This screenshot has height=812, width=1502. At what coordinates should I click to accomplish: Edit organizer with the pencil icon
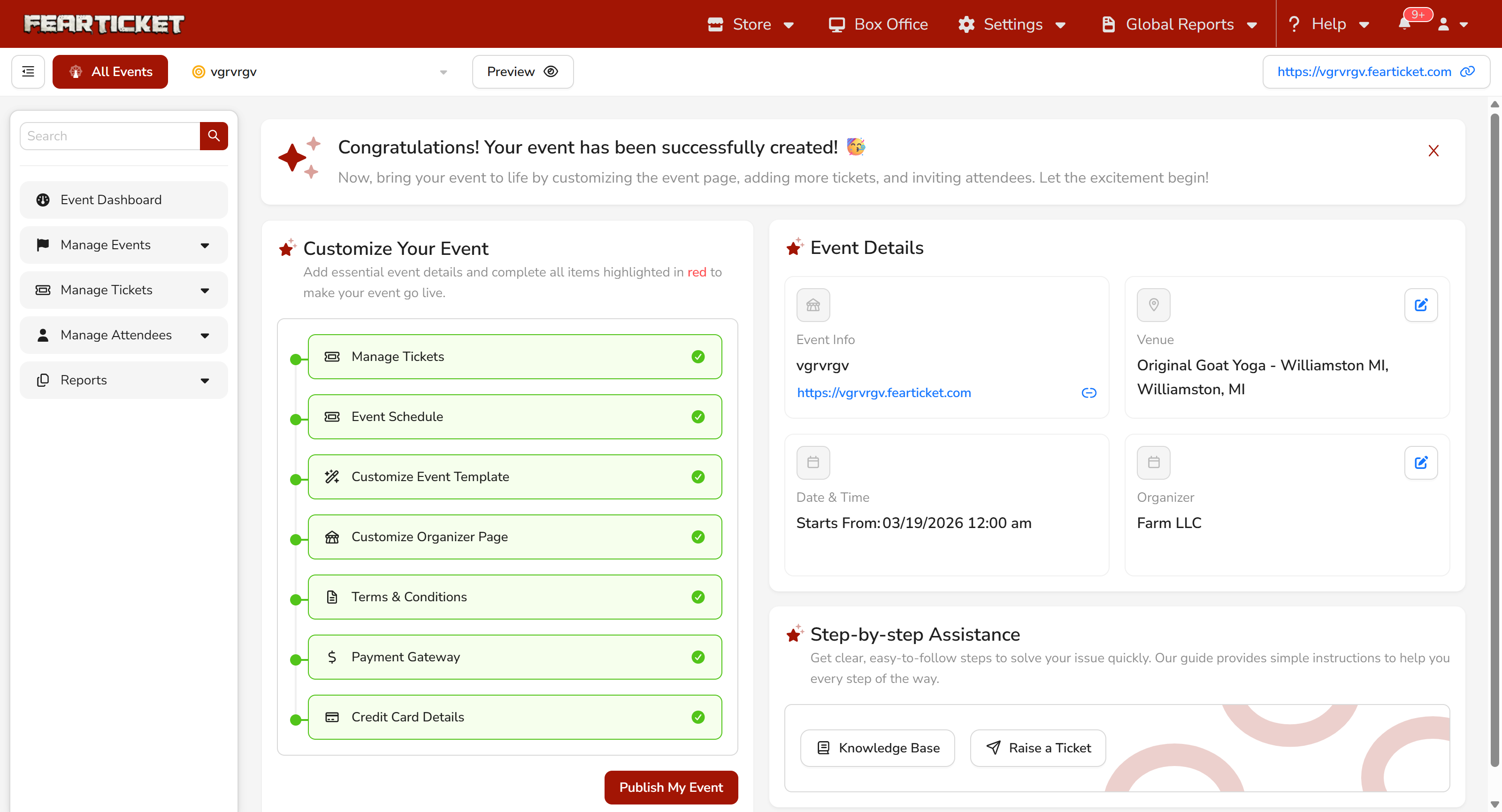click(x=1420, y=463)
